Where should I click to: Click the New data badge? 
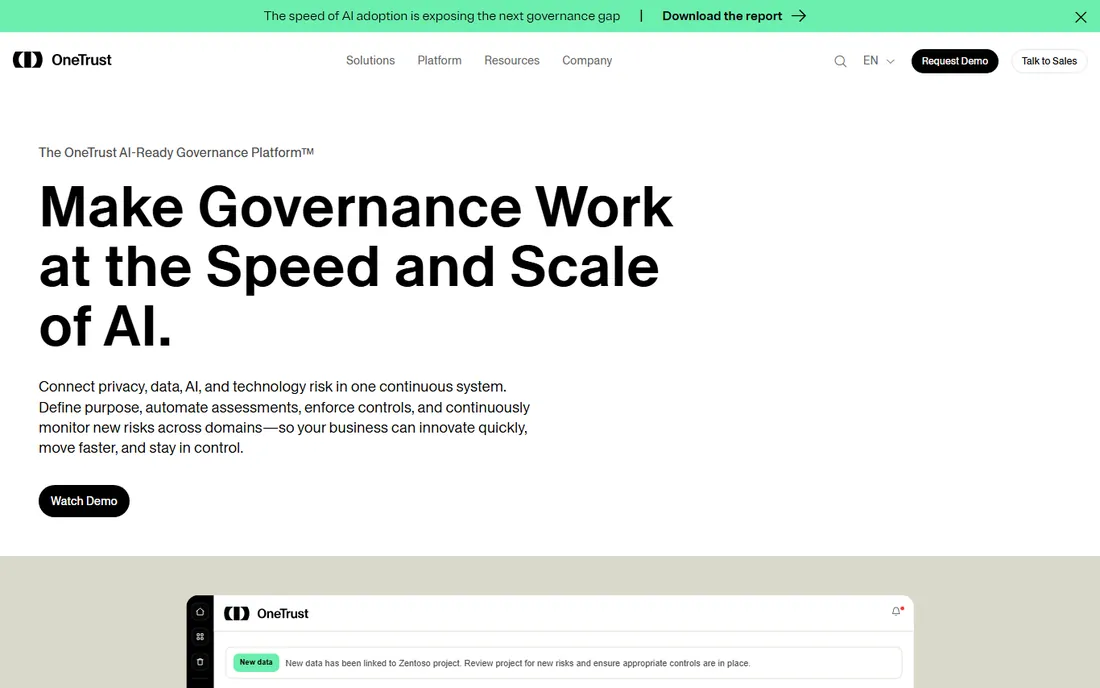pos(256,663)
